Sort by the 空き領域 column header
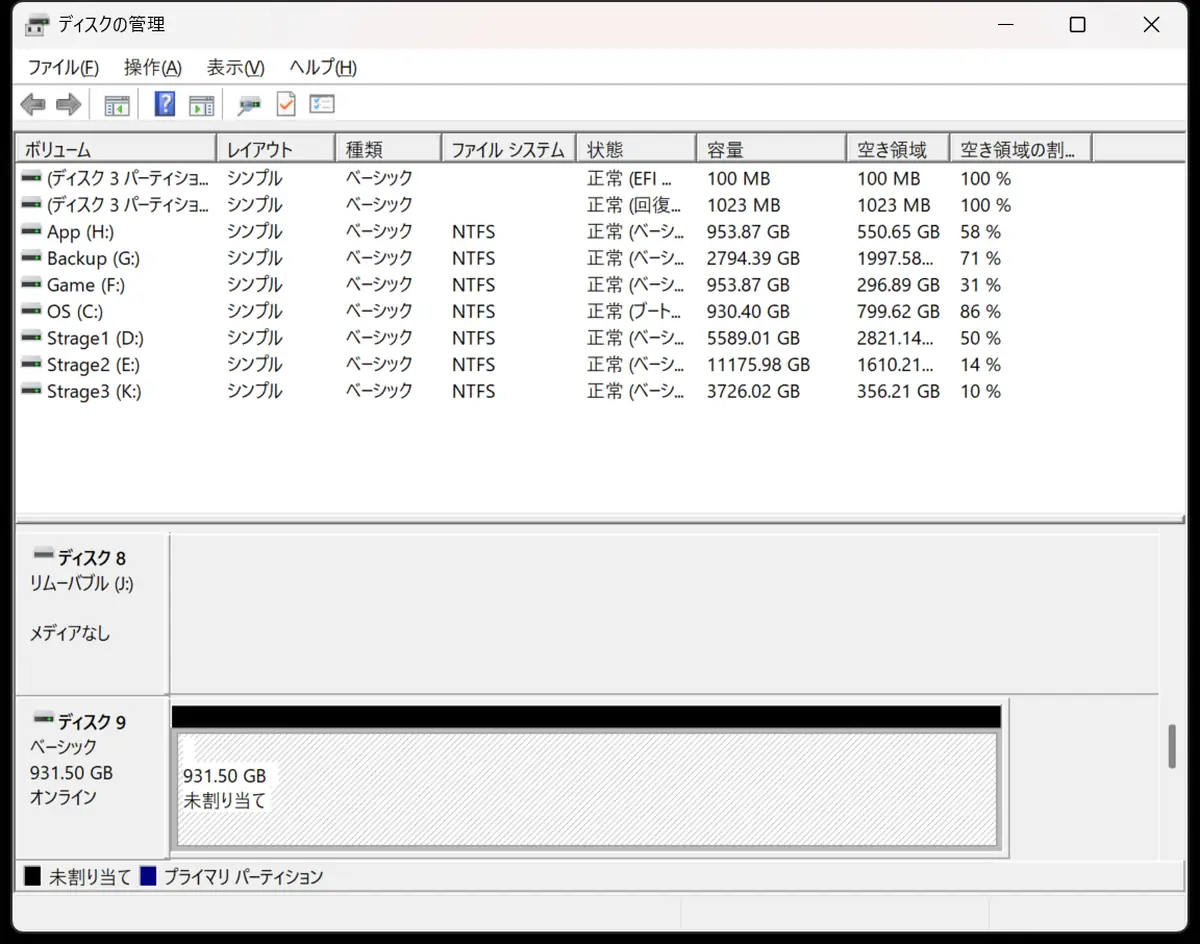 (898, 149)
